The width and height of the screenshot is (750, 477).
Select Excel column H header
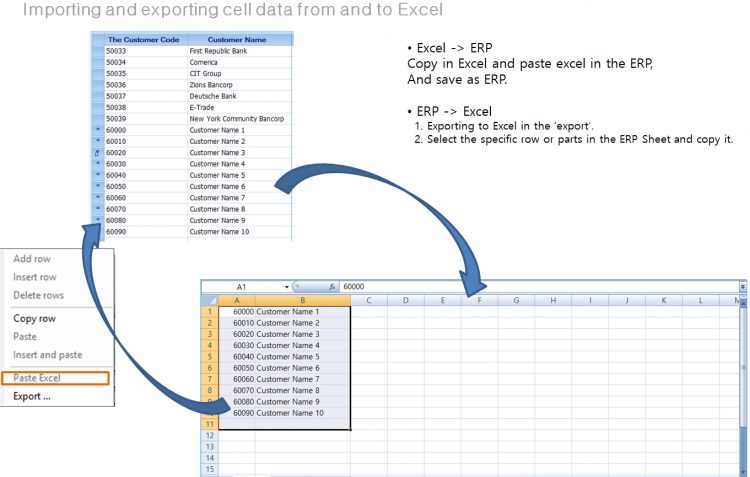[x=553, y=300]
